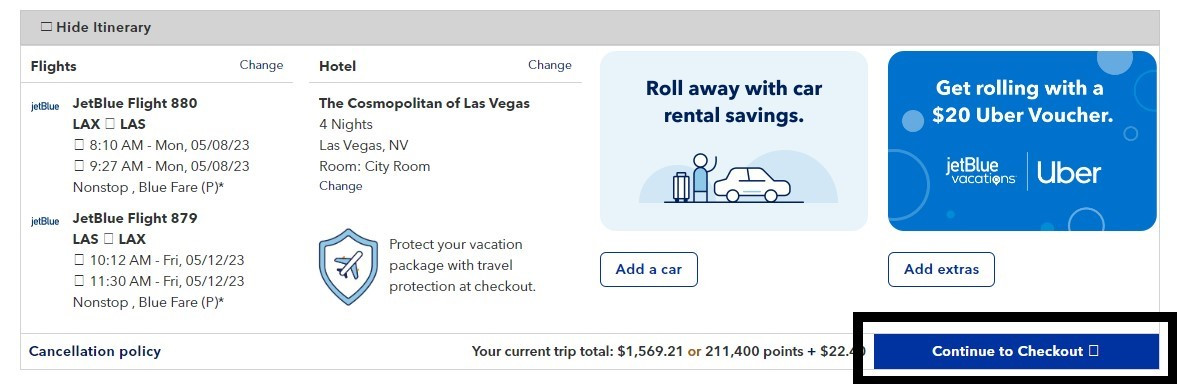This screenshot has width=1177, height=384.
Task: Click the travel protection shield icon
Action: coord(348,267)
